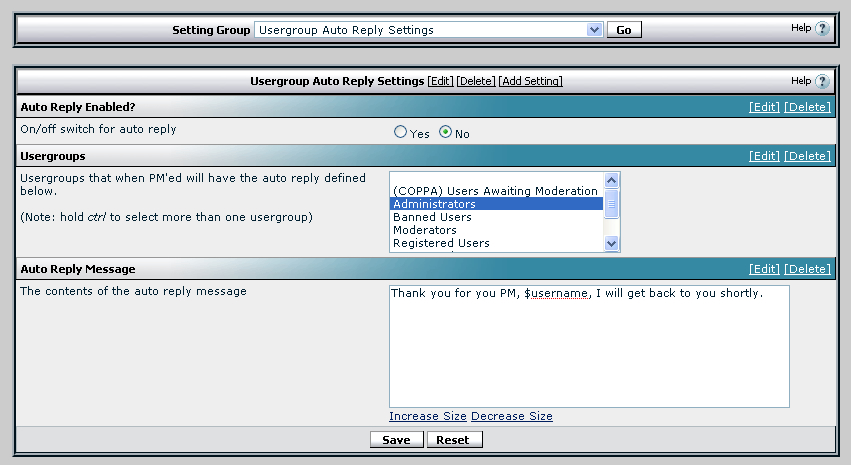
Task: Open the Setting Group dropdown
Action: click(x=595, y=30)
